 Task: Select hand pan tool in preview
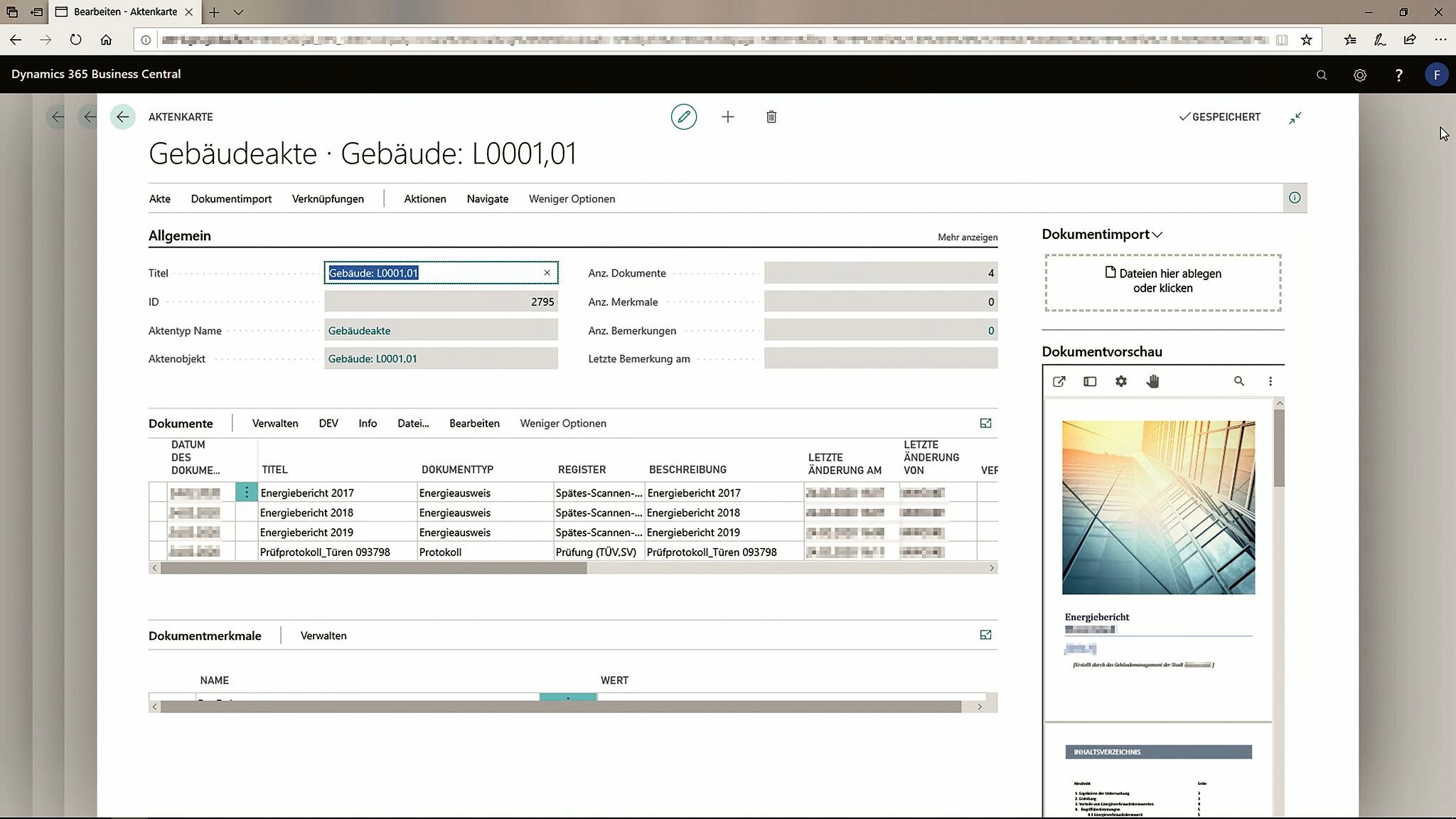1152,382
